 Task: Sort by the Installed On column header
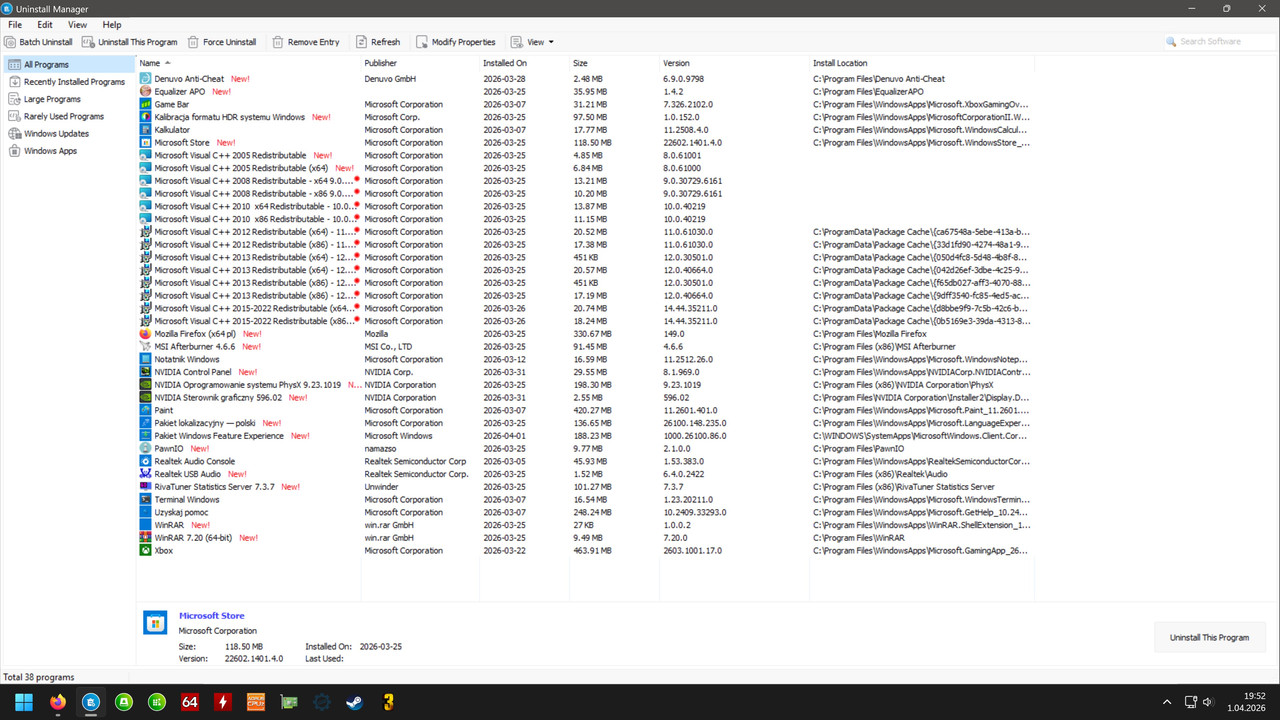click(525, 63)
